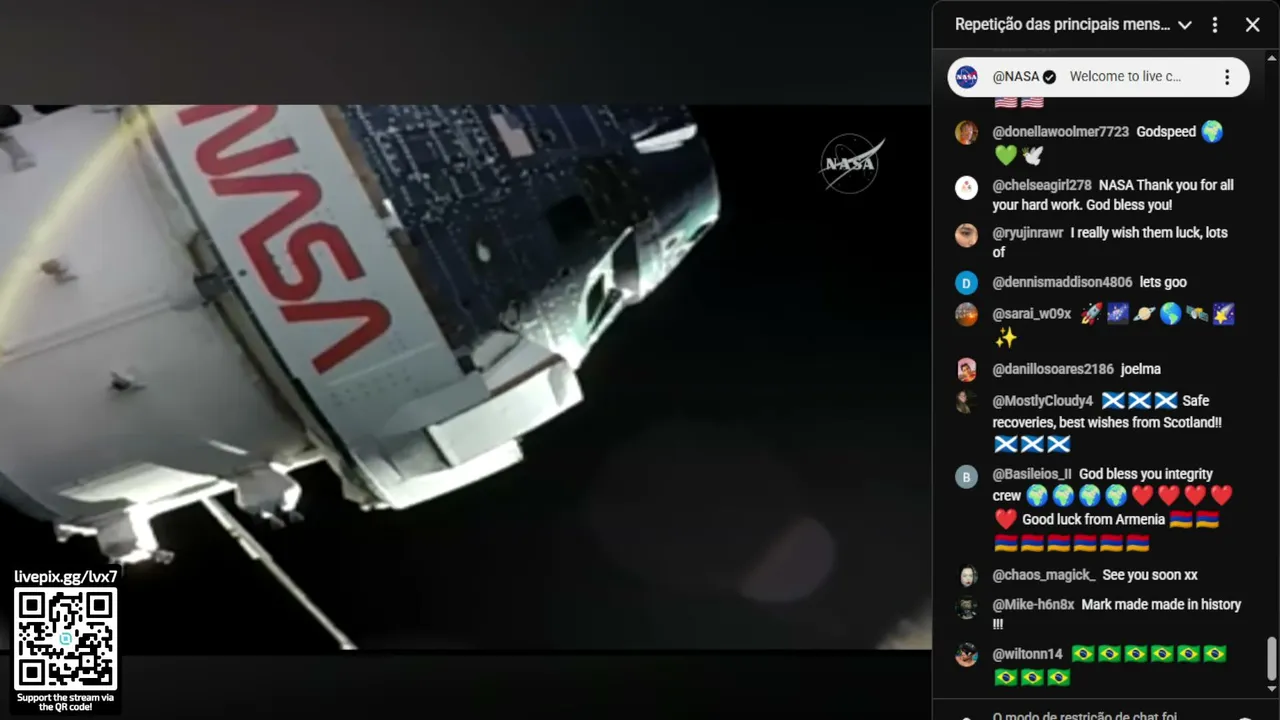The image size is (1280, 720).
Task: Click message 'I really wish them luck, lots of'
Action: click(x=1110, y=243)
